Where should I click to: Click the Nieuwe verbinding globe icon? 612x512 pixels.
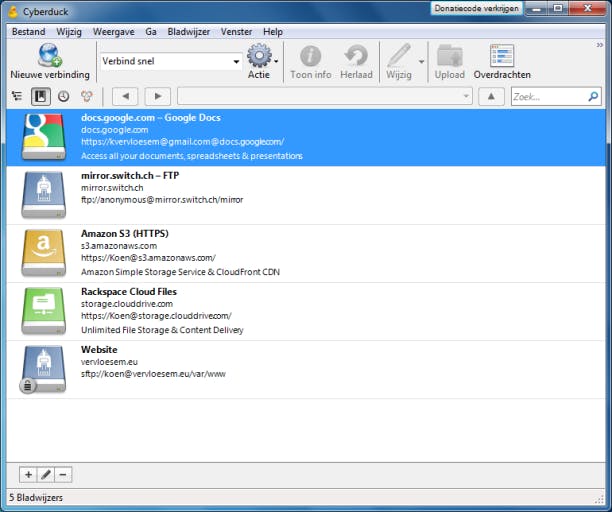(50, 55)
